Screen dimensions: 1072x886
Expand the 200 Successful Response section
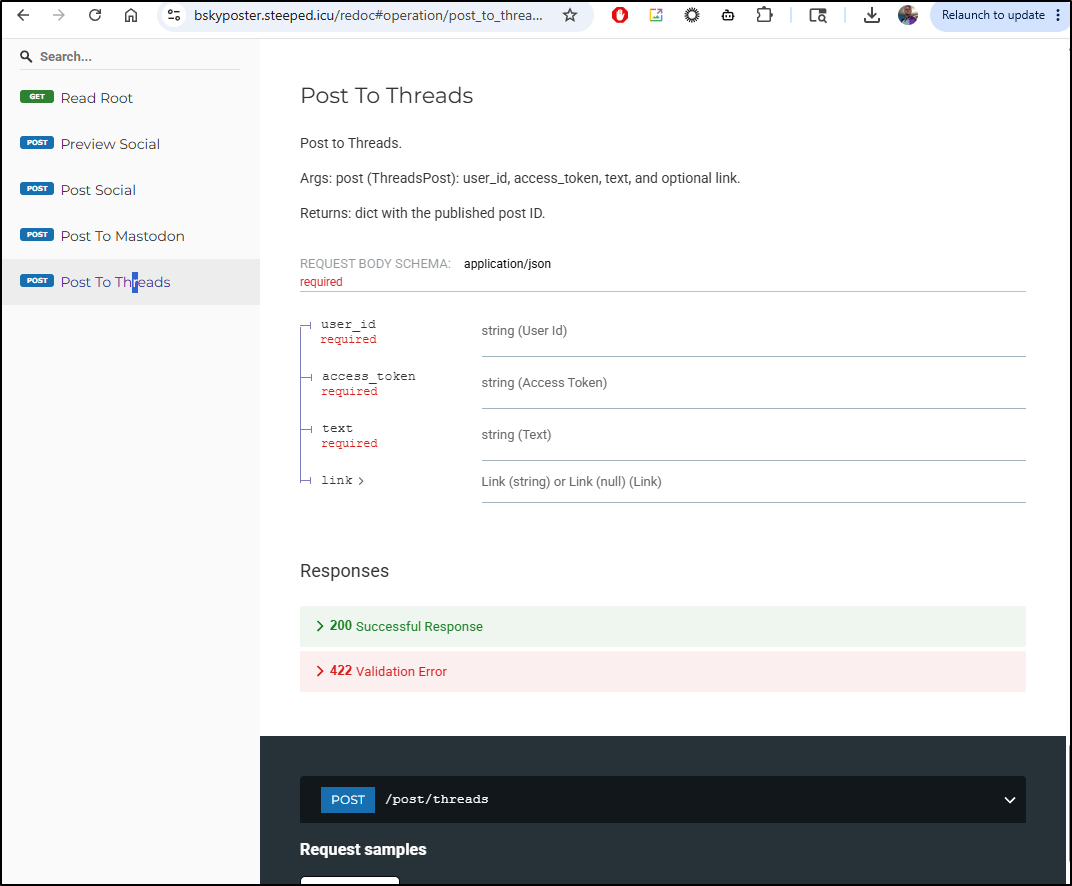pyautogui.click(x=662, y=626)
